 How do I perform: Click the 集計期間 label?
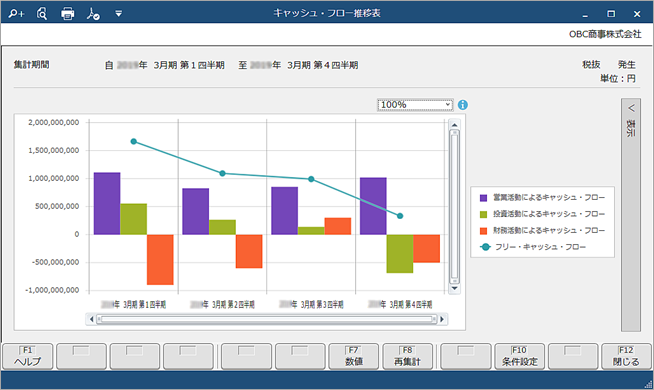[x=32, y=65]
